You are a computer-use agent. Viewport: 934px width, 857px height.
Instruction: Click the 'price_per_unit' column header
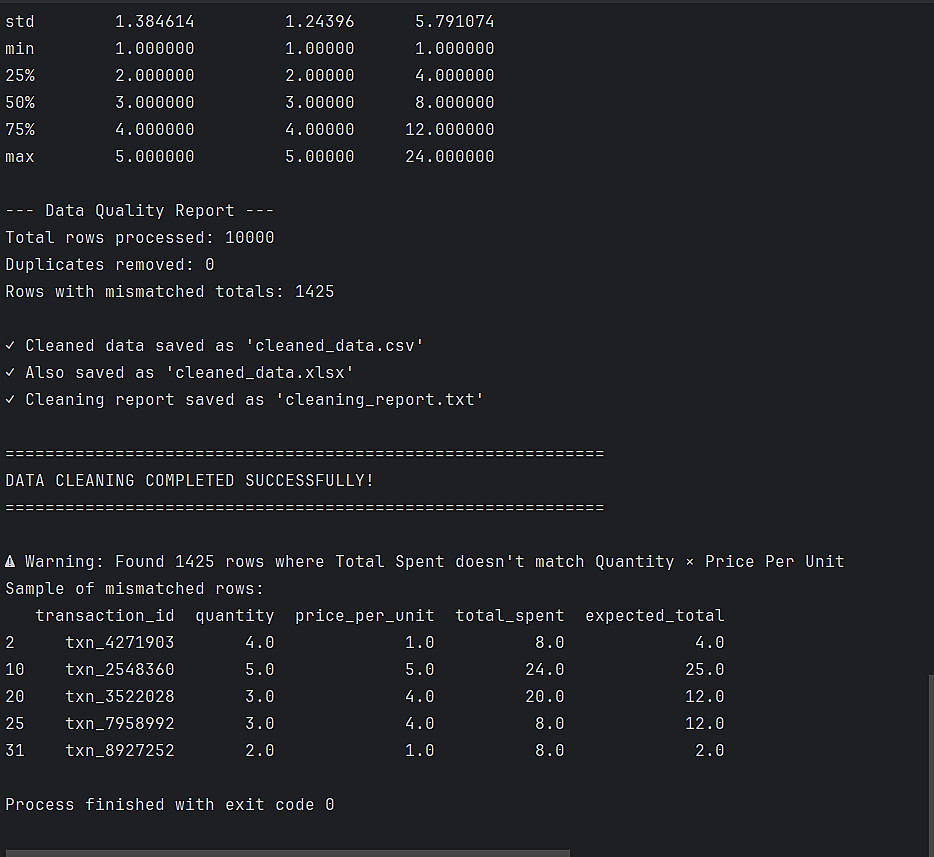click(x=365, y=615)
